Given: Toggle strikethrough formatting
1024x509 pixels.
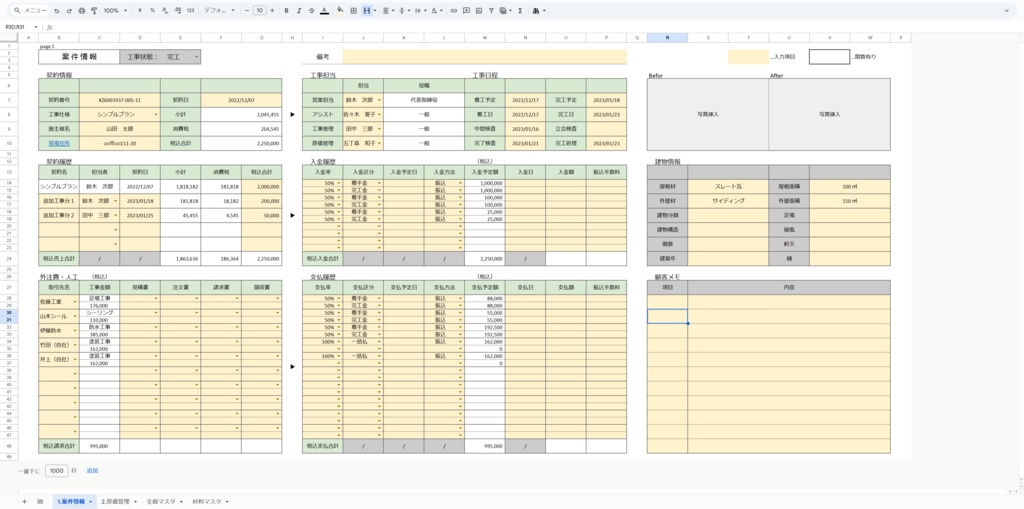Looking at the screenshot, I should [311, 10].
